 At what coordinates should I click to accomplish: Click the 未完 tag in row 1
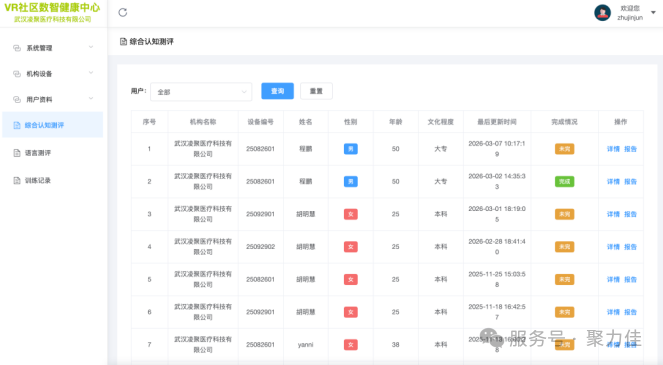coord(564,149)
